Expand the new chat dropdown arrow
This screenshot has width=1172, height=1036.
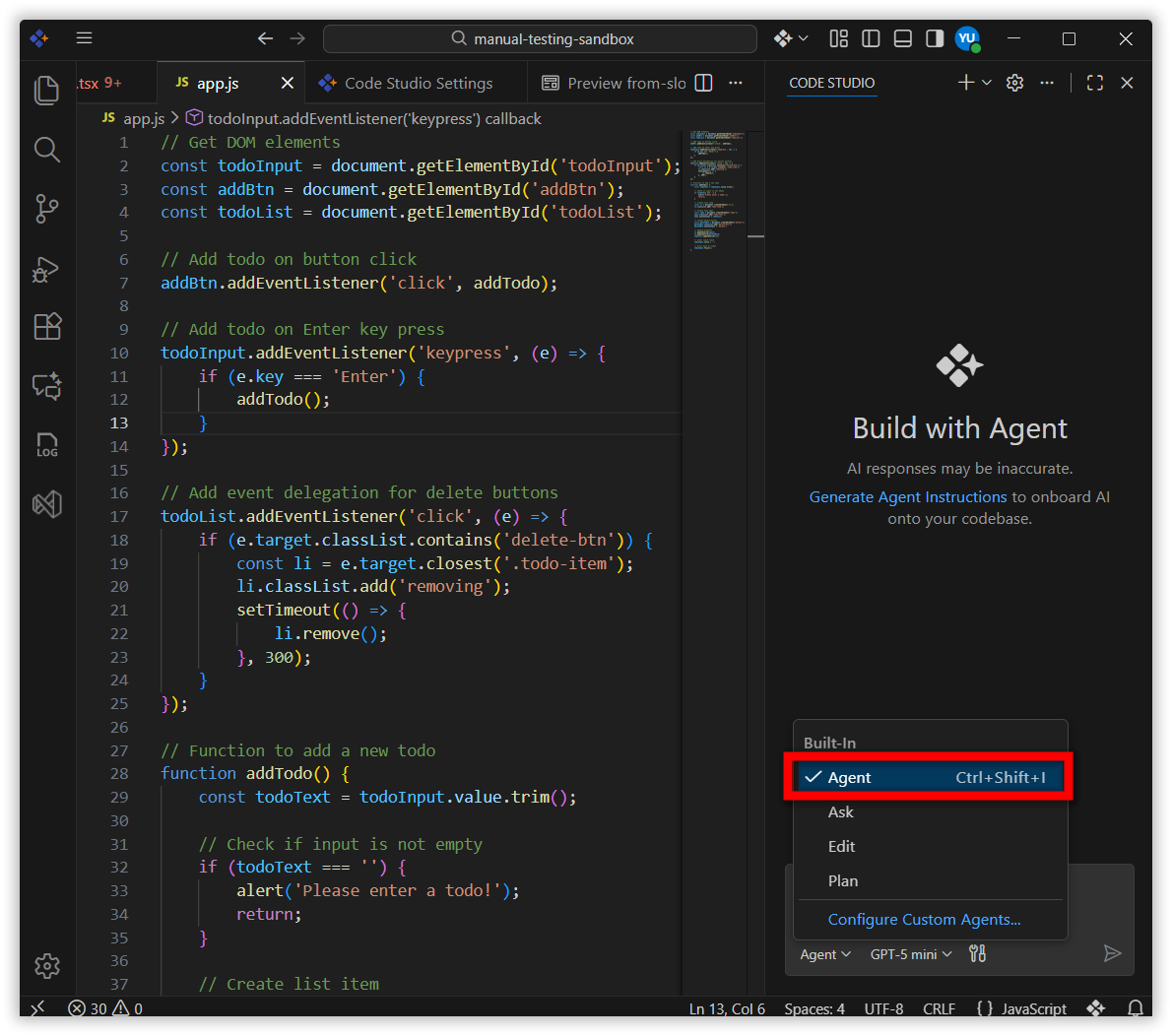pyautogui.click(x=987, y=83)
